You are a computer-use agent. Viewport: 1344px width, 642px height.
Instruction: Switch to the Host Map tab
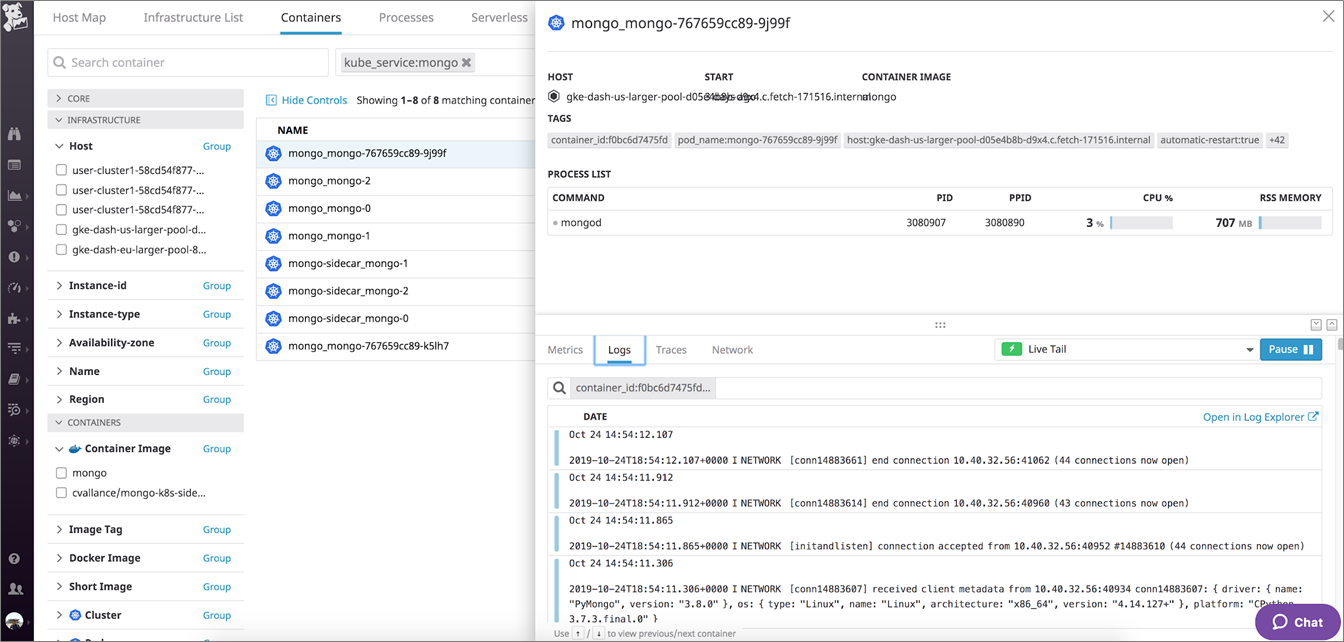[79, 17]
